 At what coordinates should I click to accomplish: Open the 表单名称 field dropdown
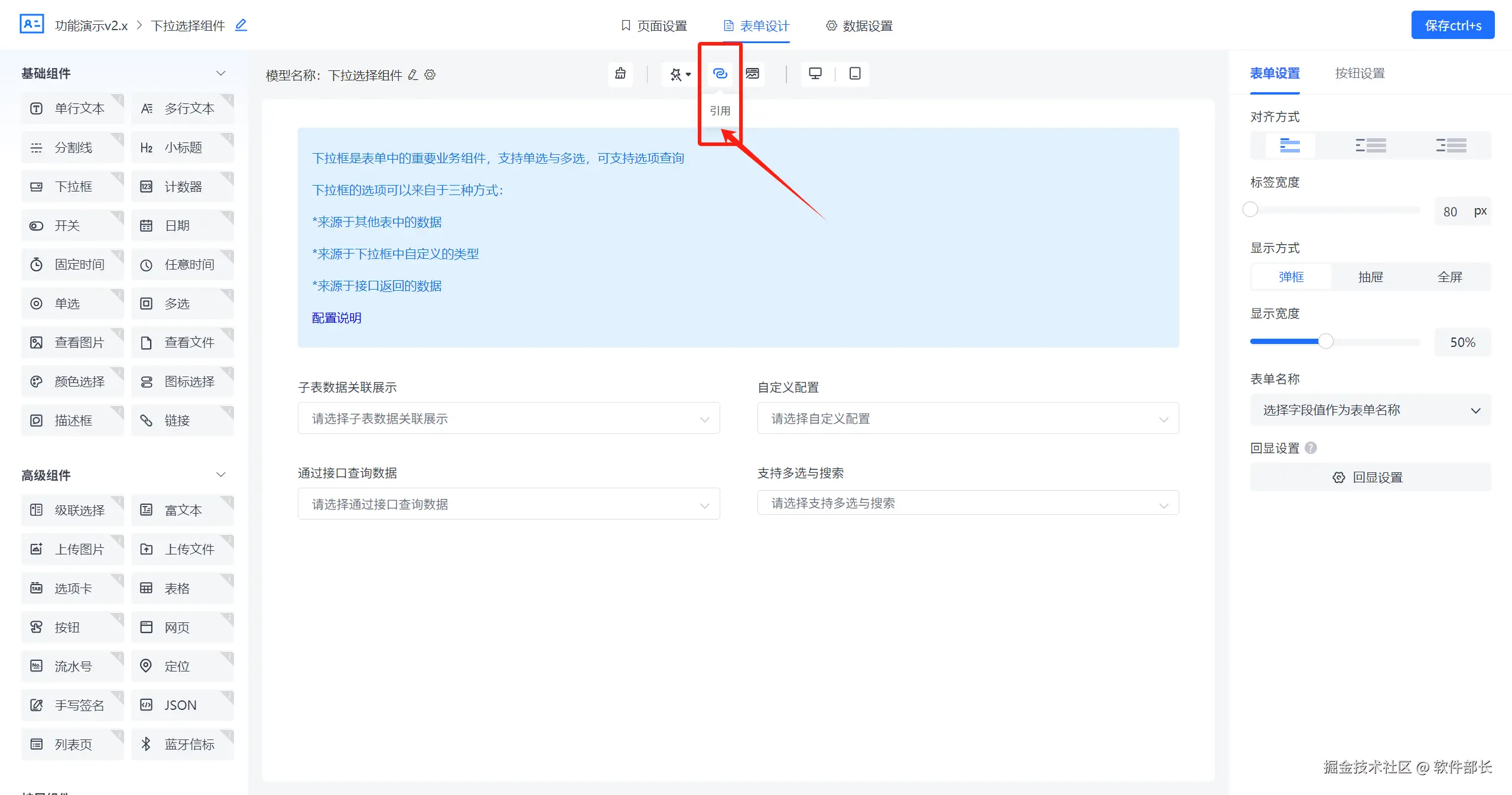[x=1370, y=410]
